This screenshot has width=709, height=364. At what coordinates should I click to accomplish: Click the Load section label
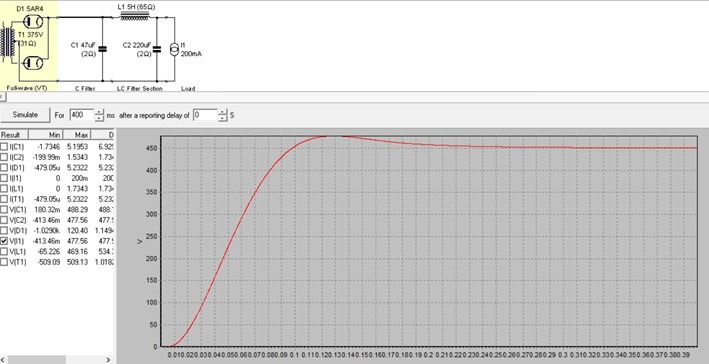(x=188, y=89)
